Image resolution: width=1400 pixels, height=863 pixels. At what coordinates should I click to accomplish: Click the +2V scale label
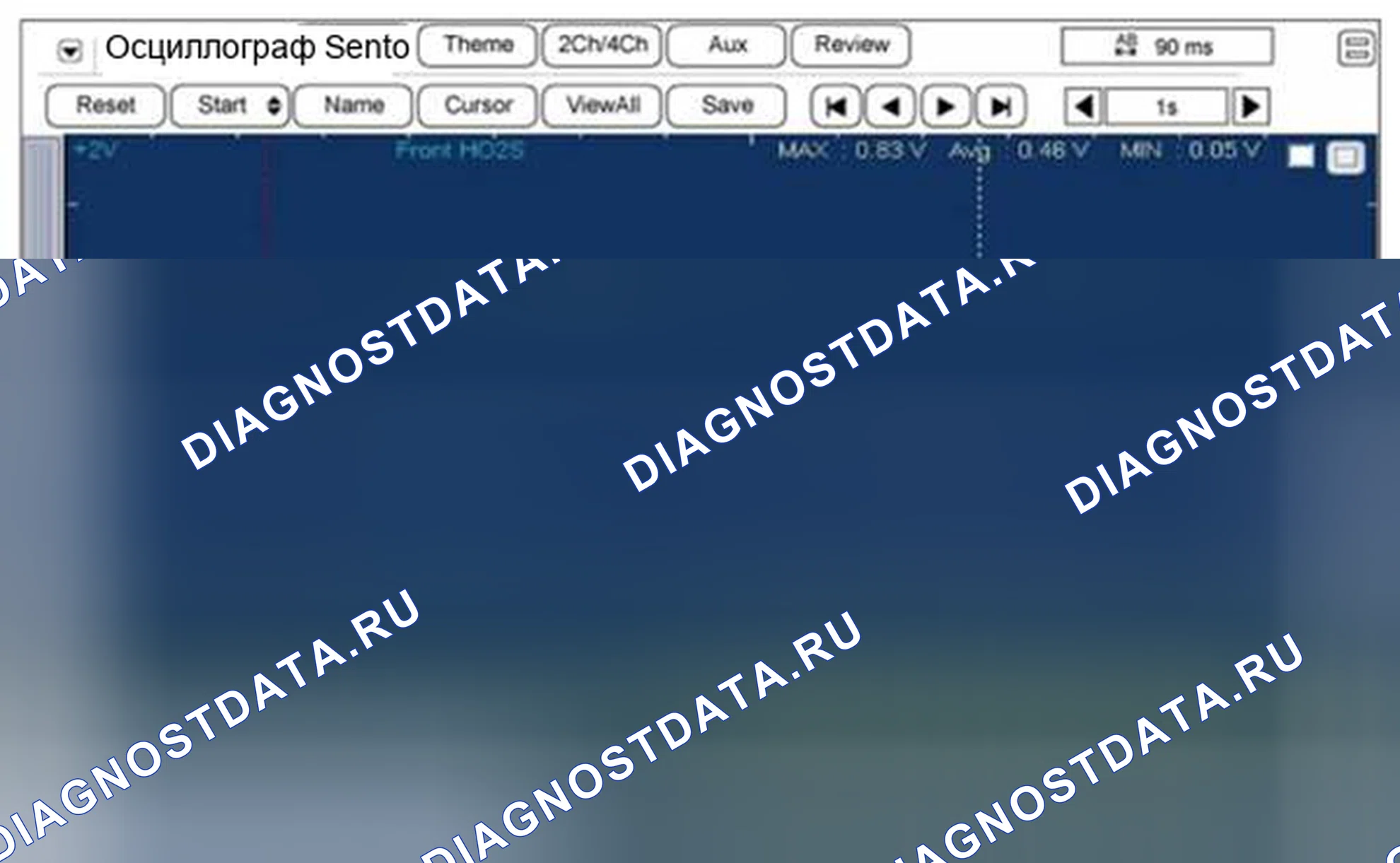point(95,151)
